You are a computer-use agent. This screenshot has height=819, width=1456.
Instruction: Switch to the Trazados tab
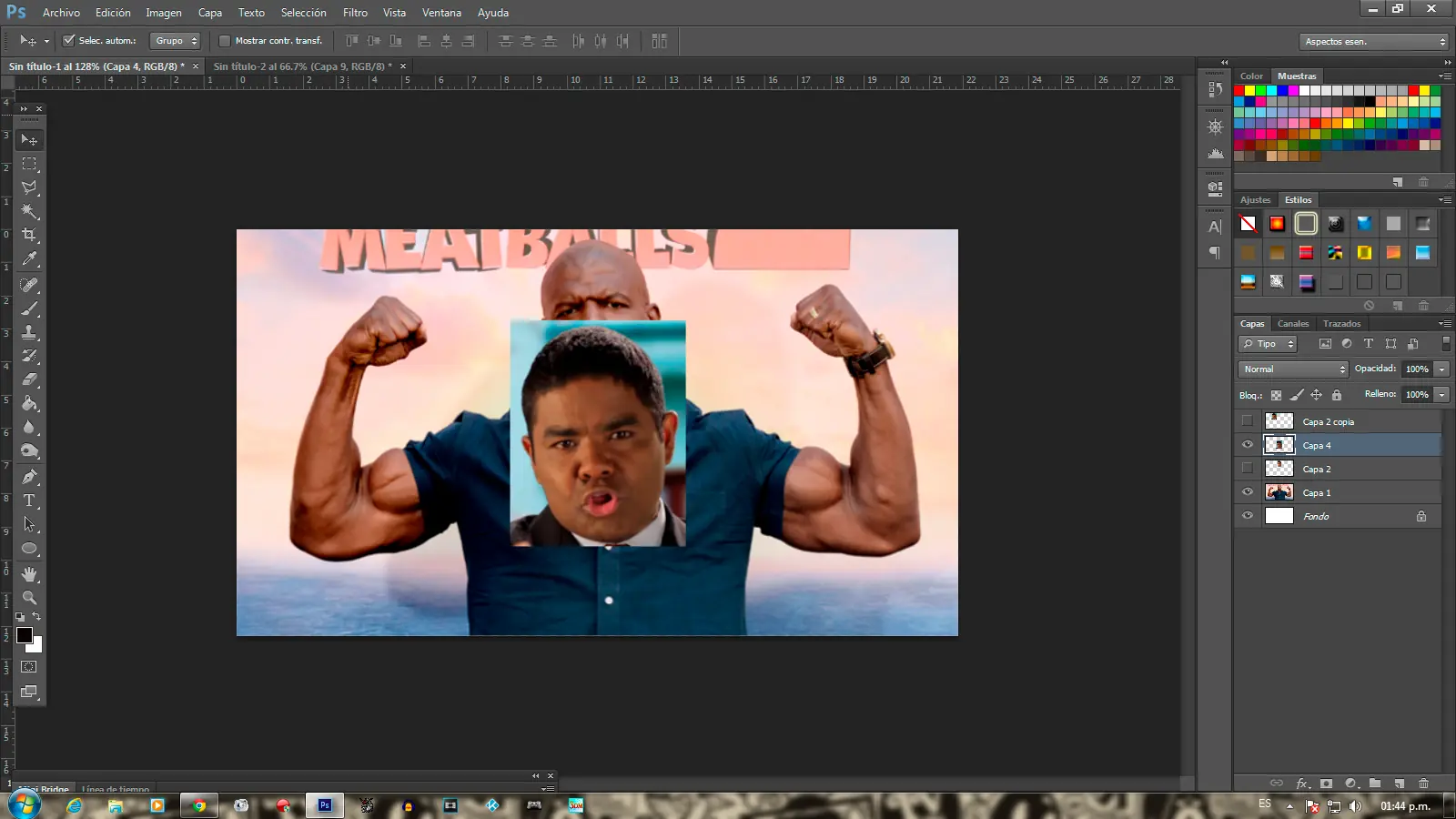(1341, 324)
